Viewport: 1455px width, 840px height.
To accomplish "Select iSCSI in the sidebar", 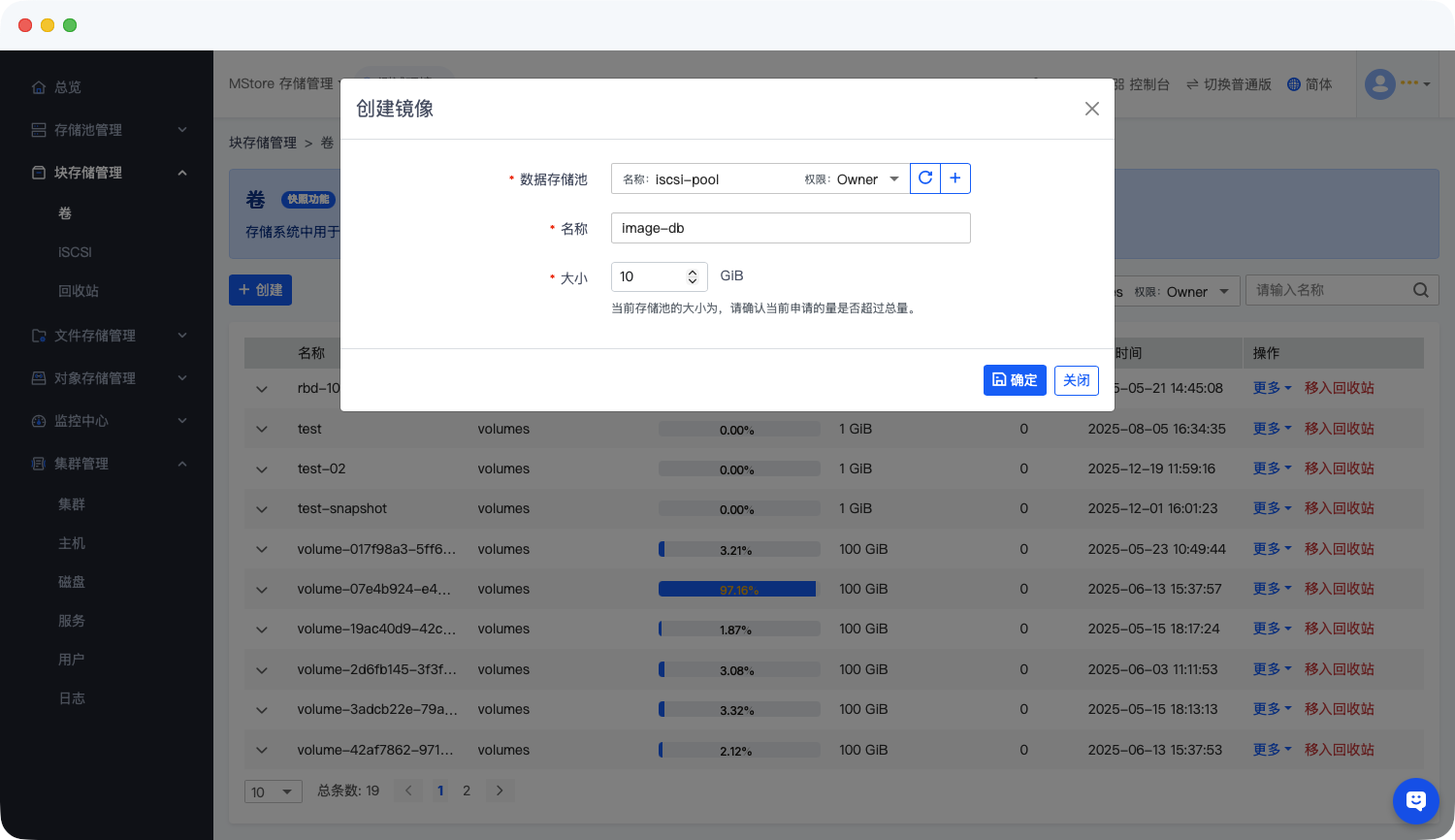I will (x=75, y=252).
